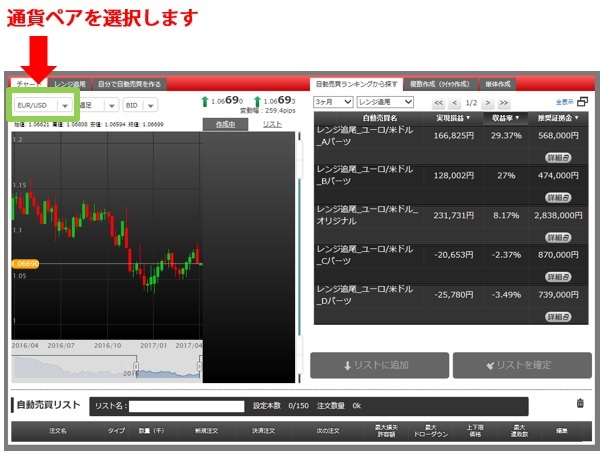Switch to the 複数作成 tab
Screen dimensions: 605x457
(x=443, y=85)
